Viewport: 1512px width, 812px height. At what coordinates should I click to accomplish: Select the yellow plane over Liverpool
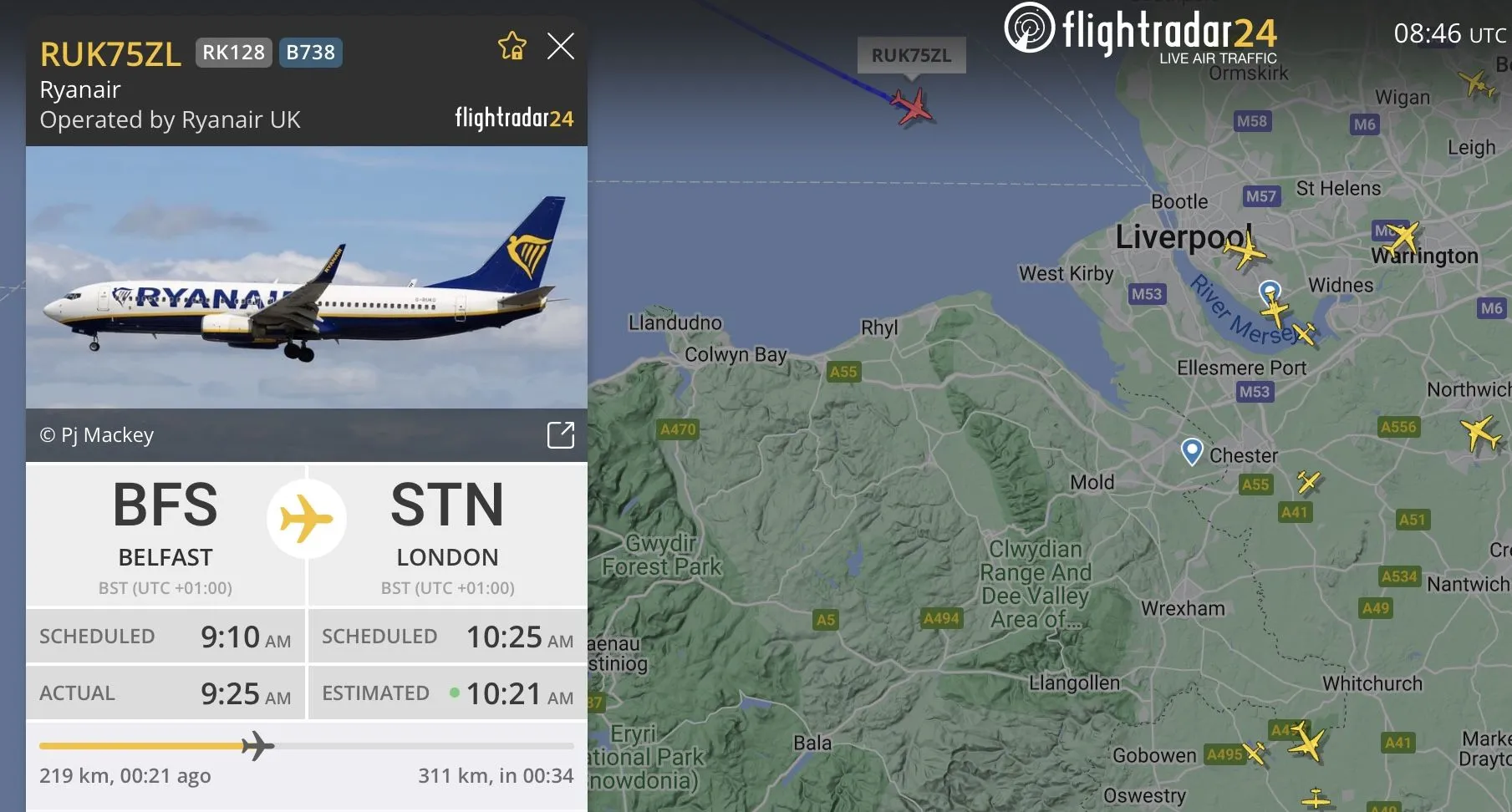1245,249
